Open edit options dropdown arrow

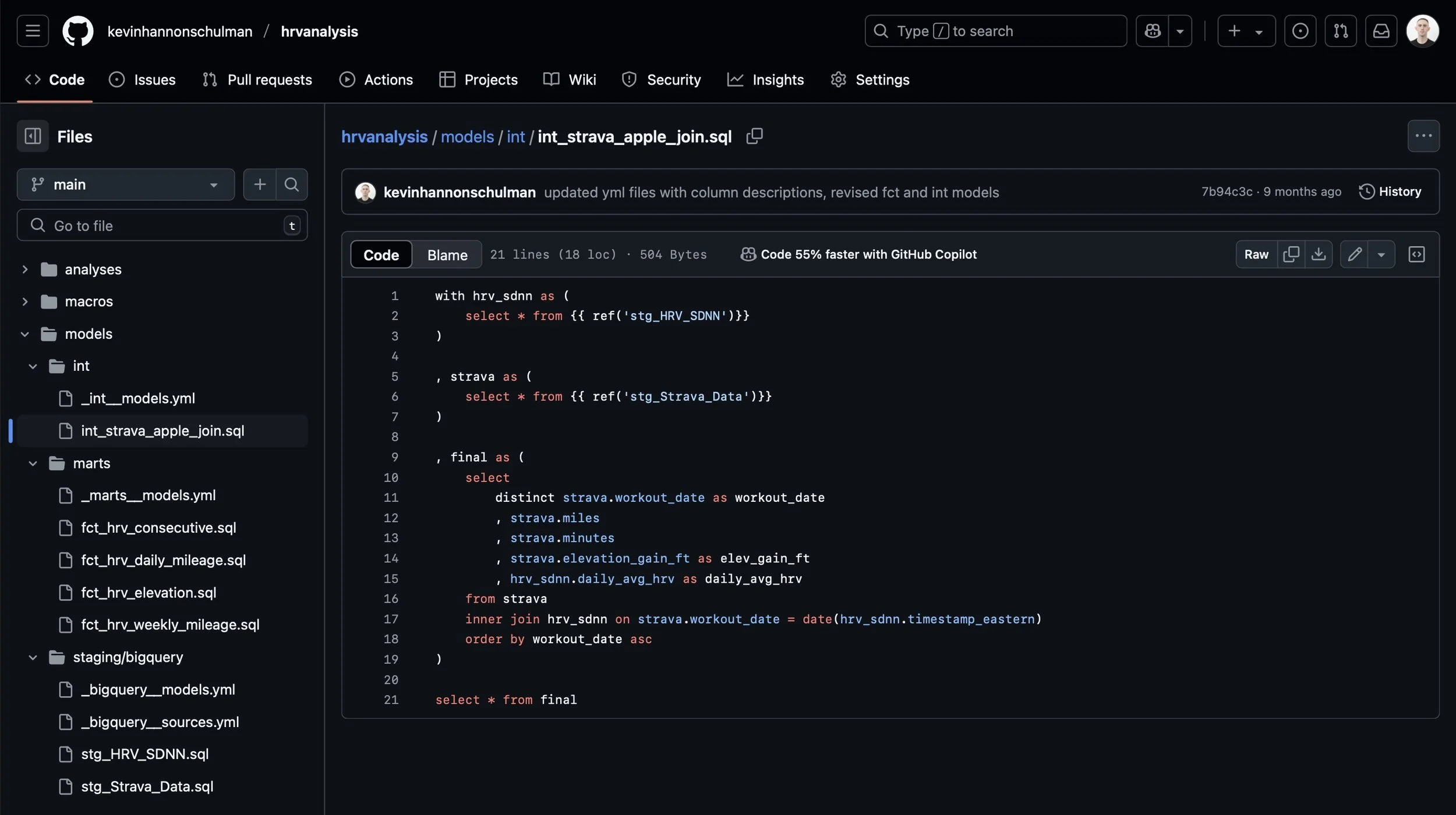coord(1381,254)
